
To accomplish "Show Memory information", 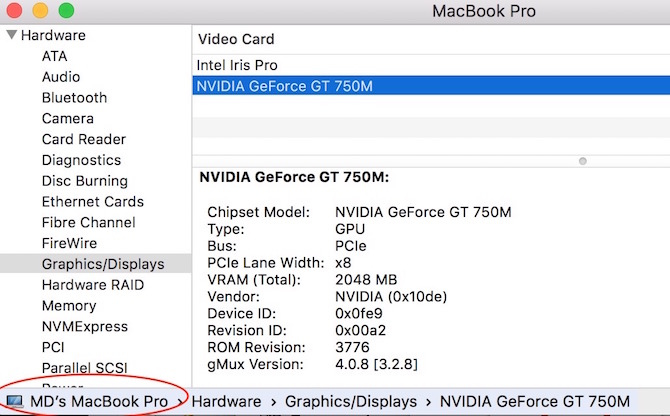I will 69,306.
